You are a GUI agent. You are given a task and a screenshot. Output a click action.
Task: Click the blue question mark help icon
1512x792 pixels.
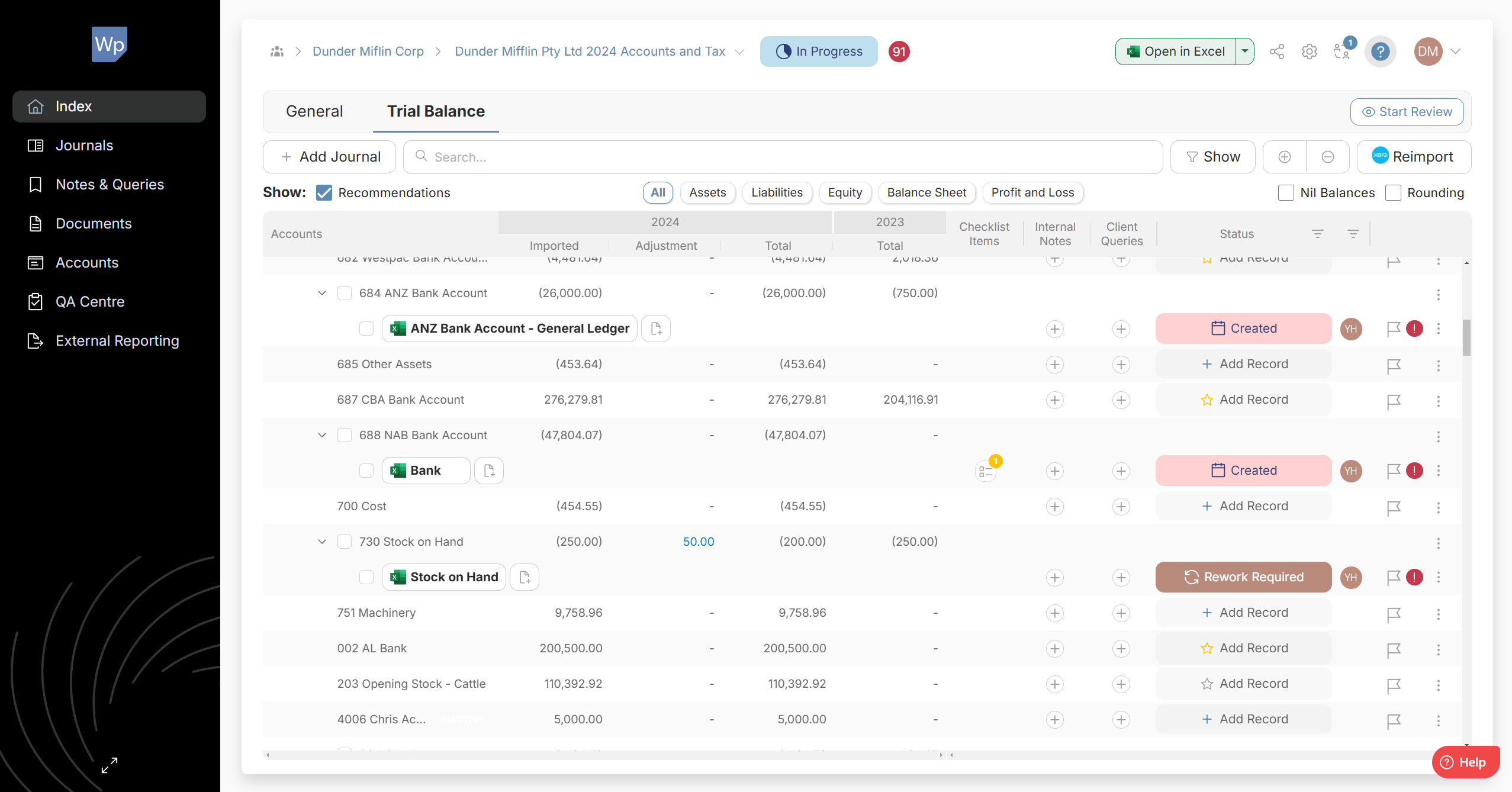coord(1381,51)
